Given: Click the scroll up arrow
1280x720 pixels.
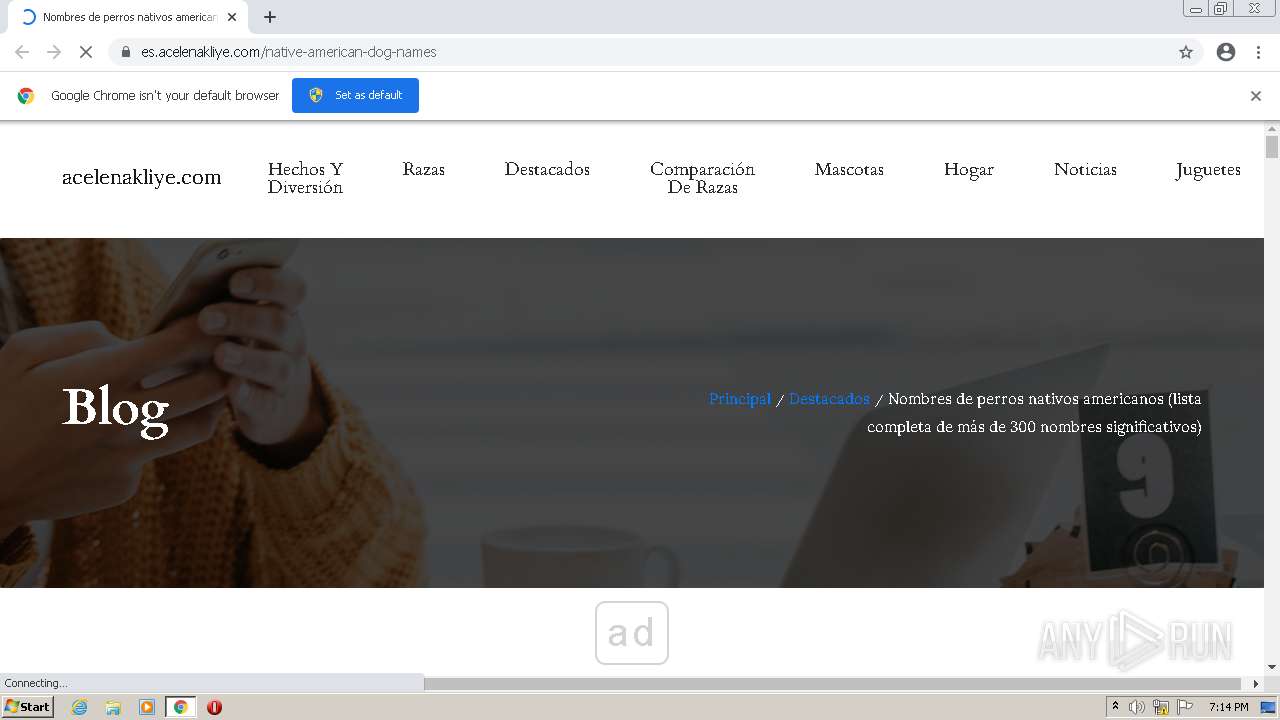Looking at the screenshot, I should pyautogui.click(x=1272, y=128).
